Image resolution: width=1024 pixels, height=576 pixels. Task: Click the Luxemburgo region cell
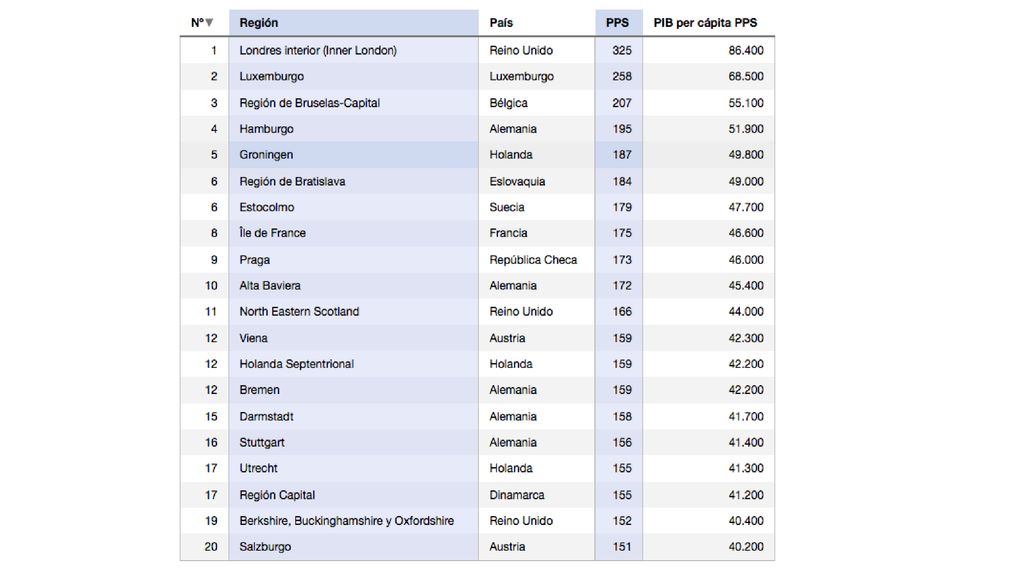pyautogui.click(x=353, y=76)
